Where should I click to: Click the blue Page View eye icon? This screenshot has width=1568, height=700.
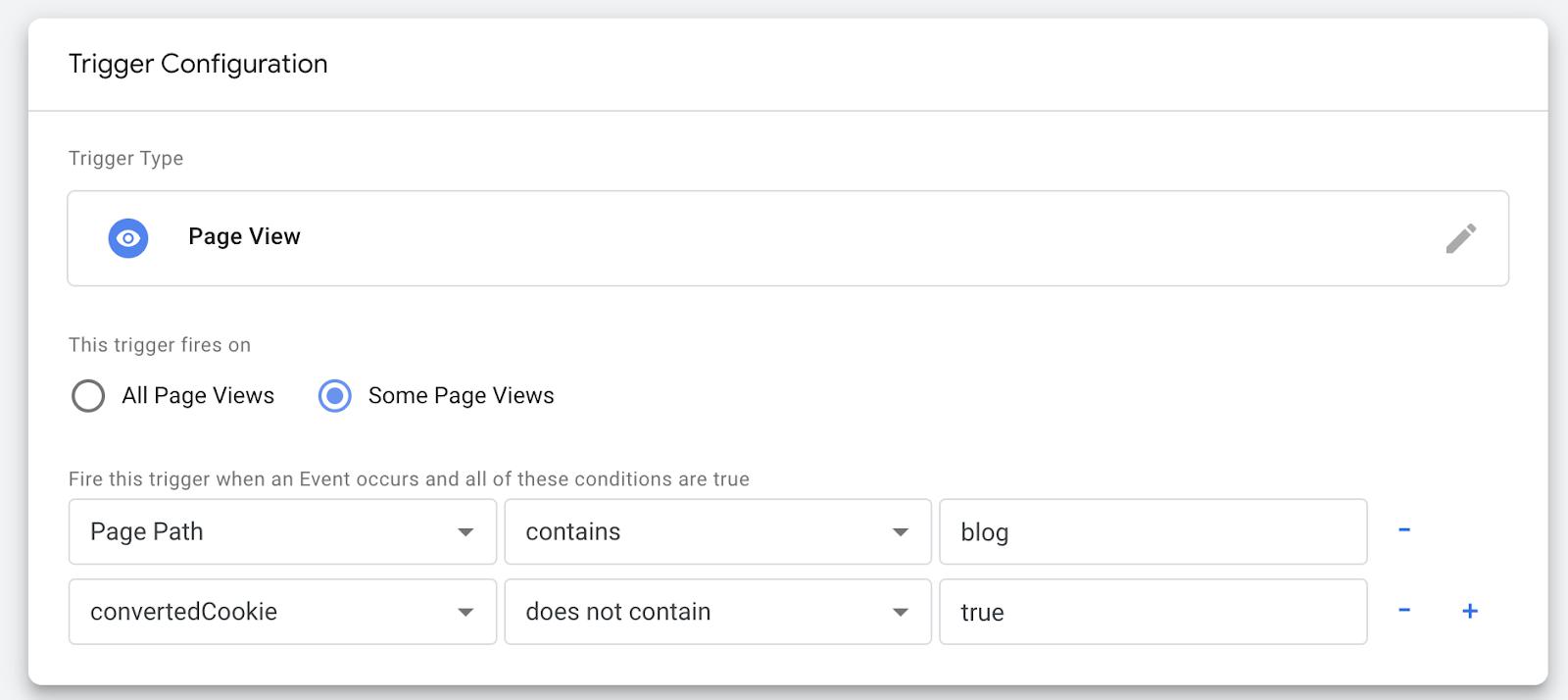click(127, 238)
